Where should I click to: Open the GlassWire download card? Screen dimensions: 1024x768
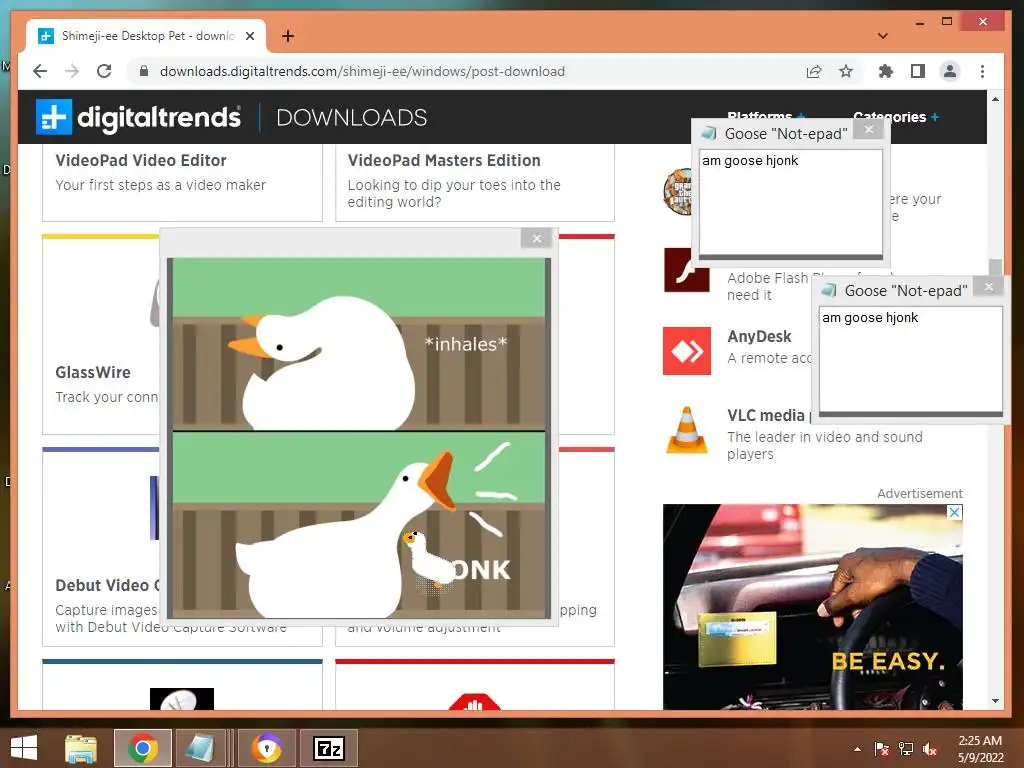(x=101, y=334)
